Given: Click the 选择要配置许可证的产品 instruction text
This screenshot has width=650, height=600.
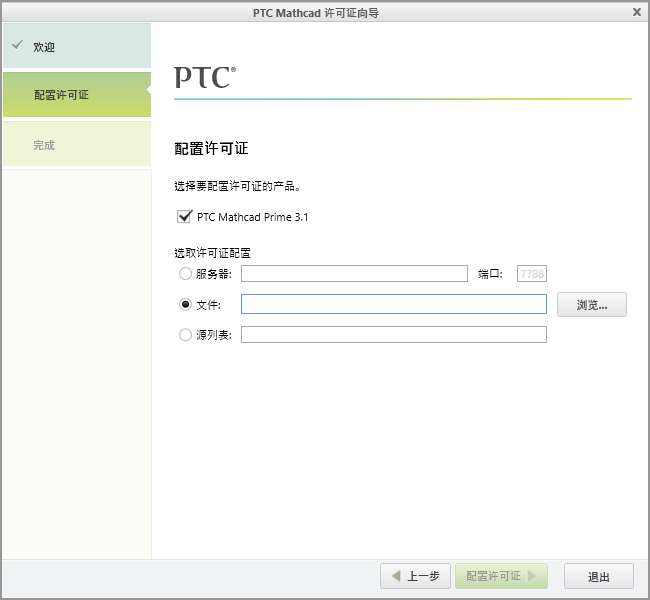Looking at the screenshot, I should coord(237,186).
